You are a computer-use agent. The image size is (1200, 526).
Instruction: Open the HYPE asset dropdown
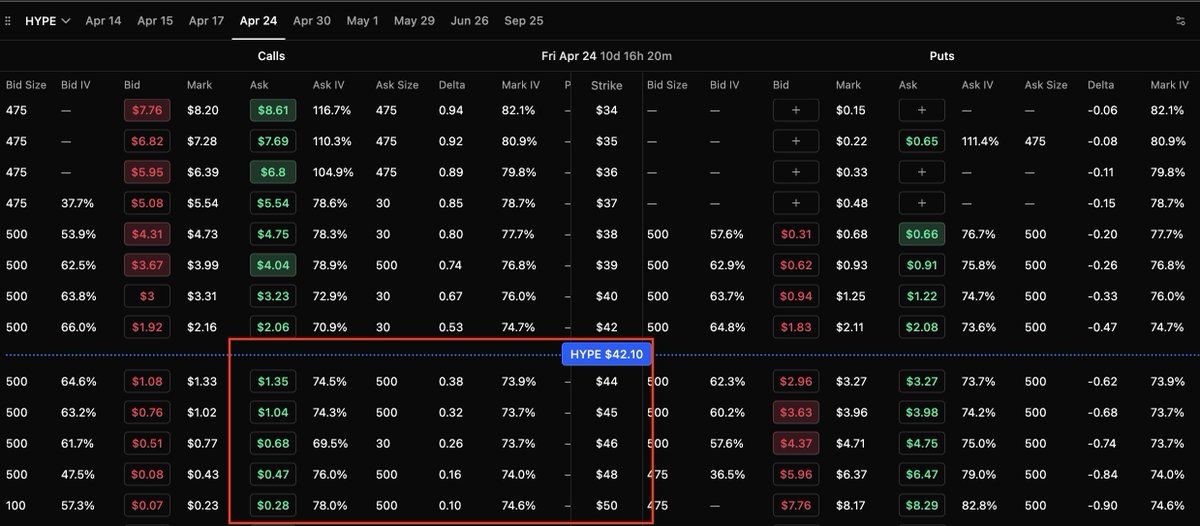[x=47, y=20]
